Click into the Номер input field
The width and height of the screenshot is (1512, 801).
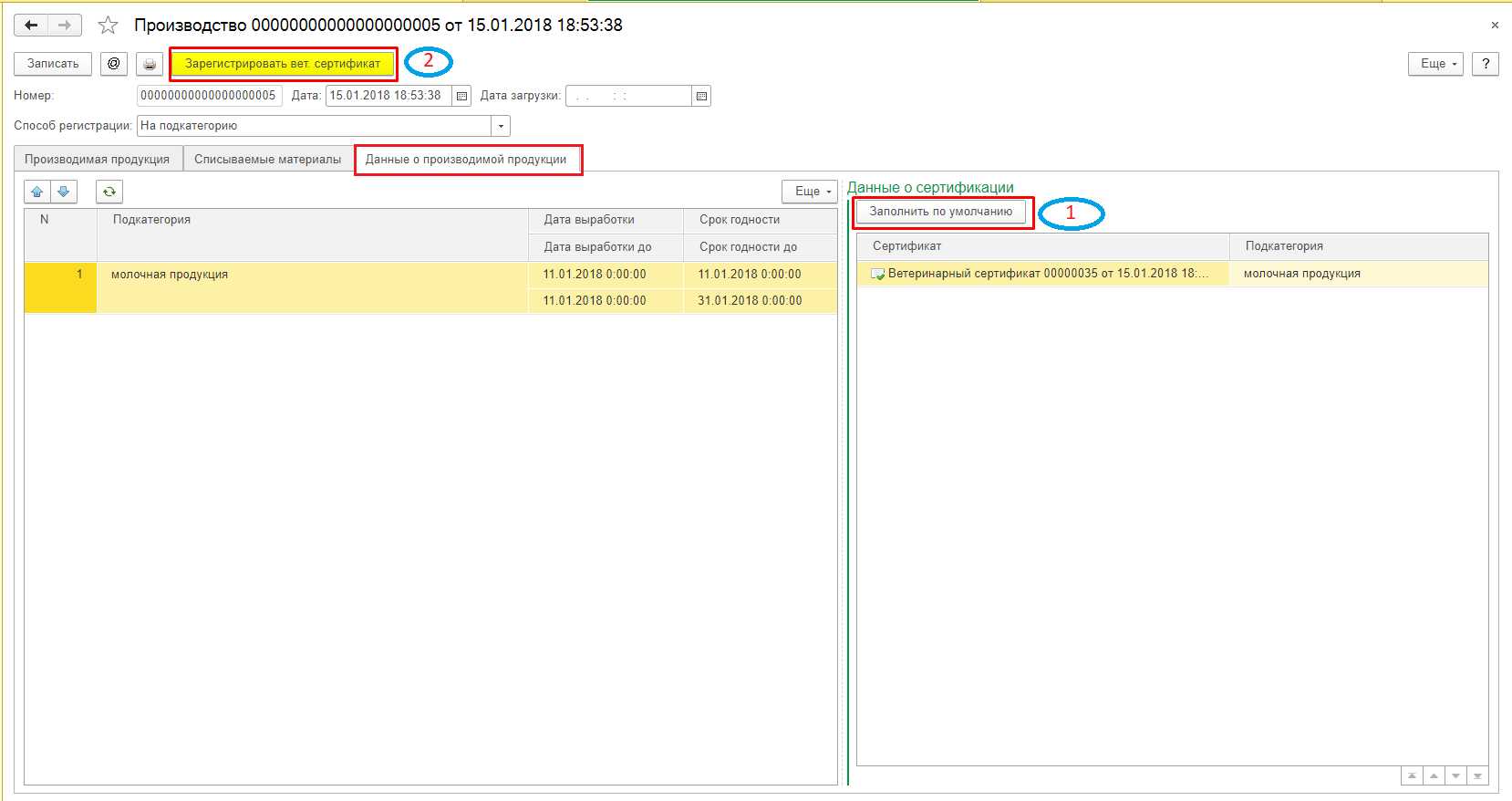coord(210,96)
